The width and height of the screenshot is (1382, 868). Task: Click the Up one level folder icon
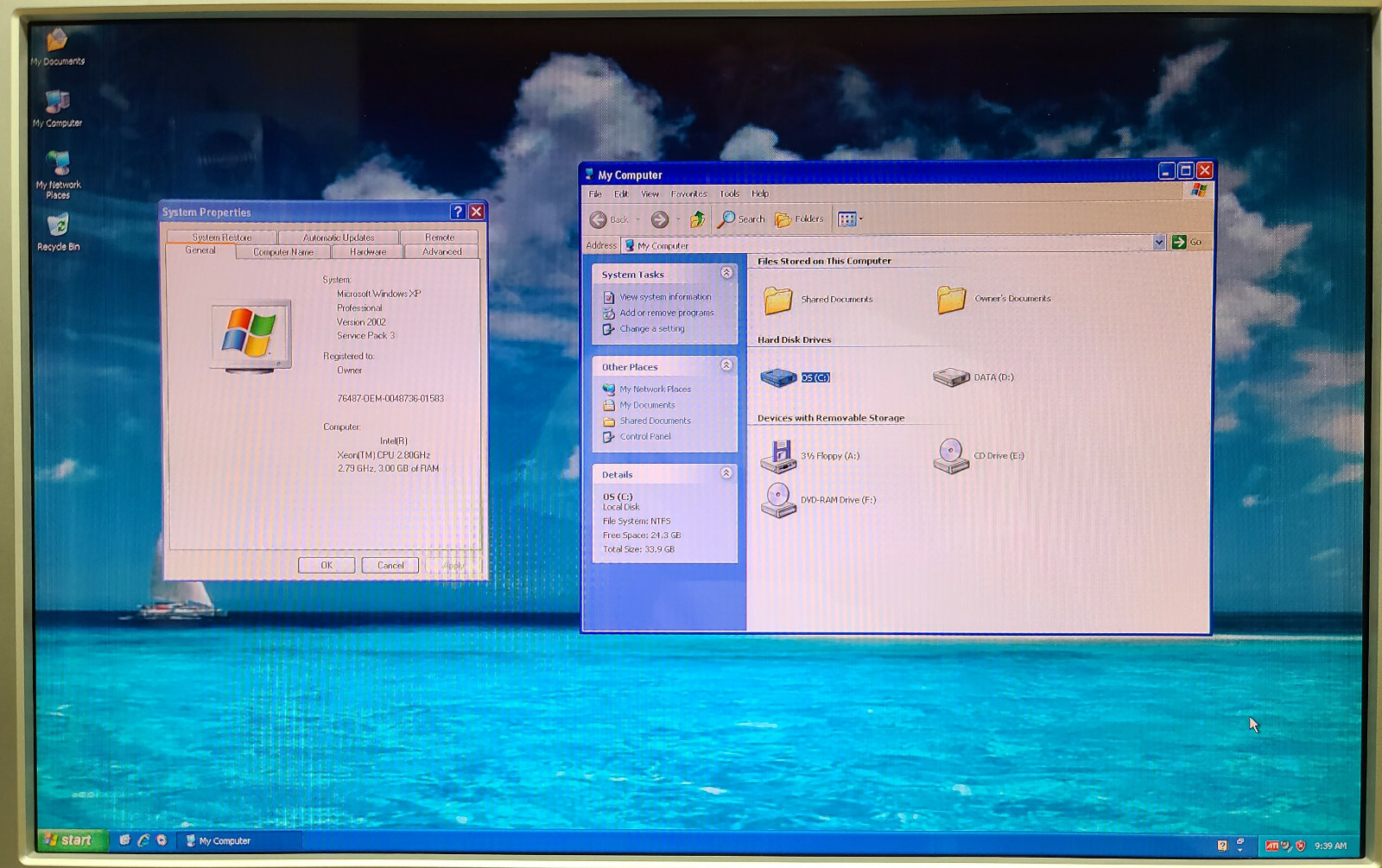pyautogui.click(x=697, y=219)
